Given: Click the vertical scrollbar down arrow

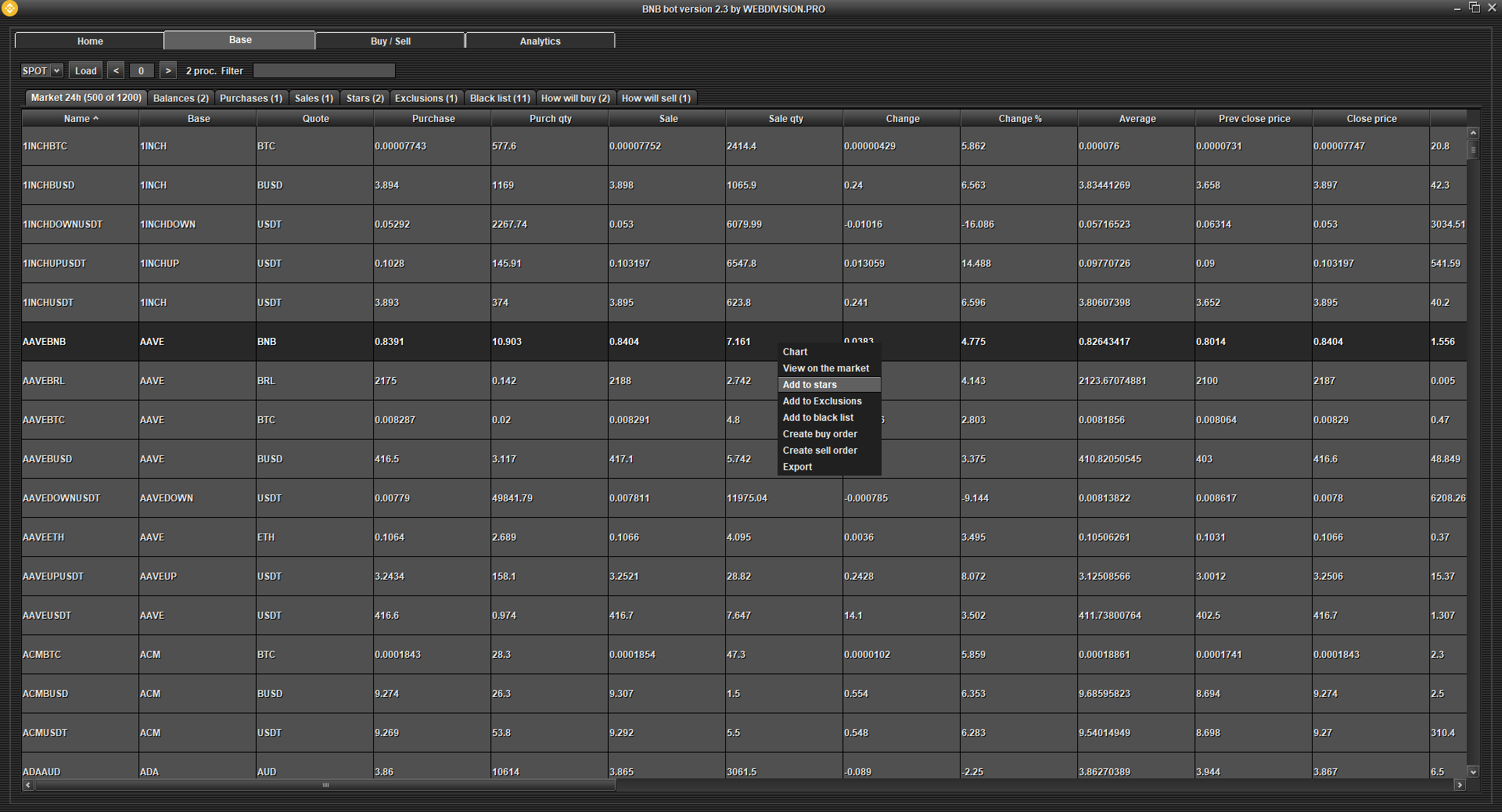Looking at the screenshot, I should coord(1473,771).
